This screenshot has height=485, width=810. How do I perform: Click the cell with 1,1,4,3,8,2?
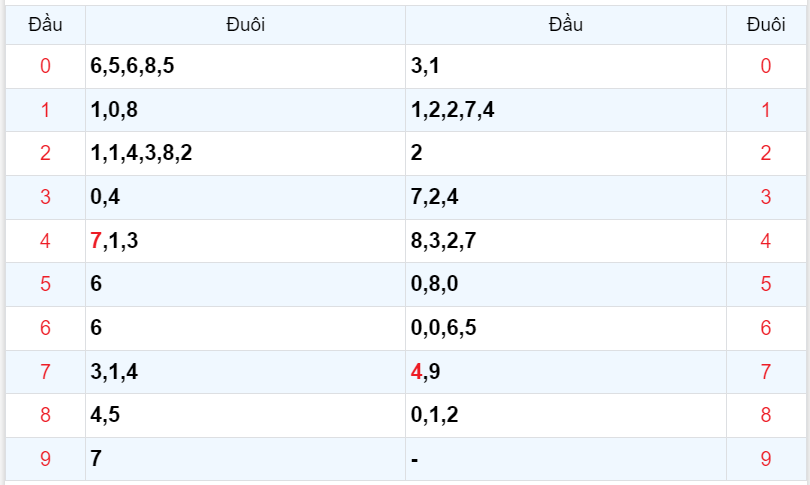(x=141, y=154)
